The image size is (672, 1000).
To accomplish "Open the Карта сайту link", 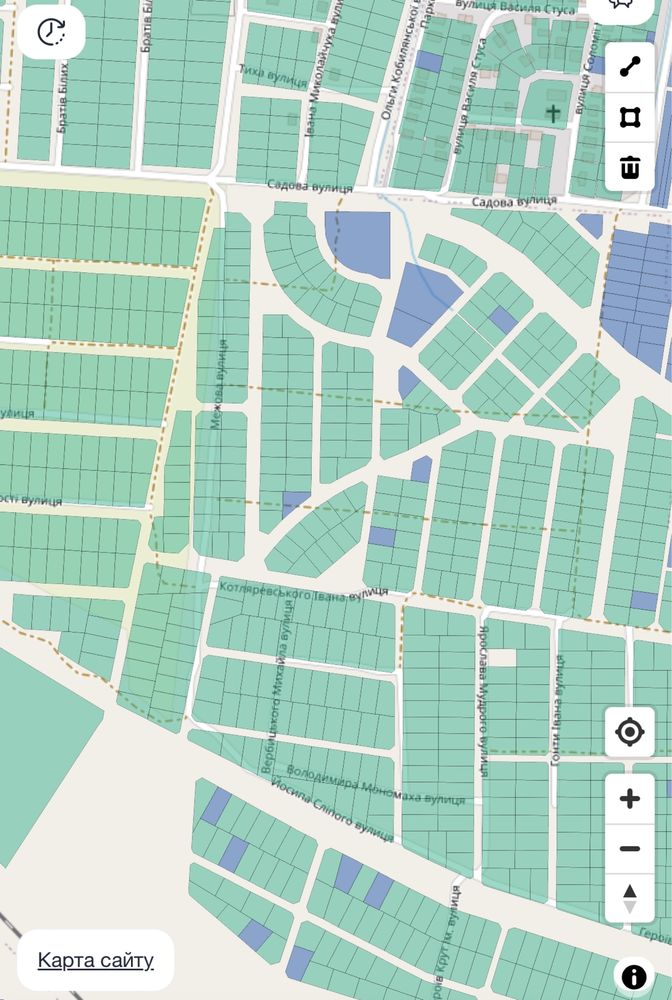I will tap(96, 960).
